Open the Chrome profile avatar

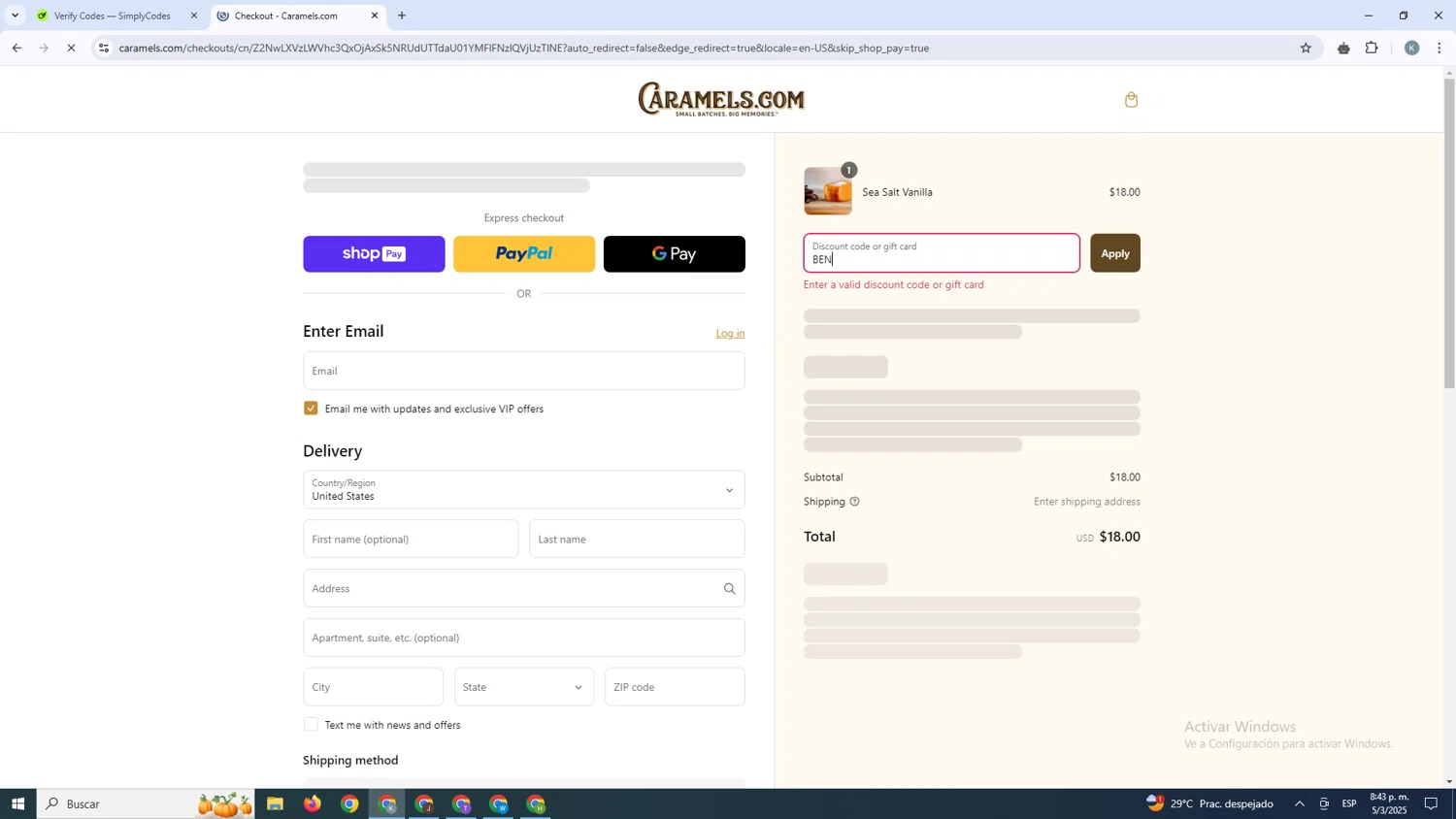pos(1411,48)
